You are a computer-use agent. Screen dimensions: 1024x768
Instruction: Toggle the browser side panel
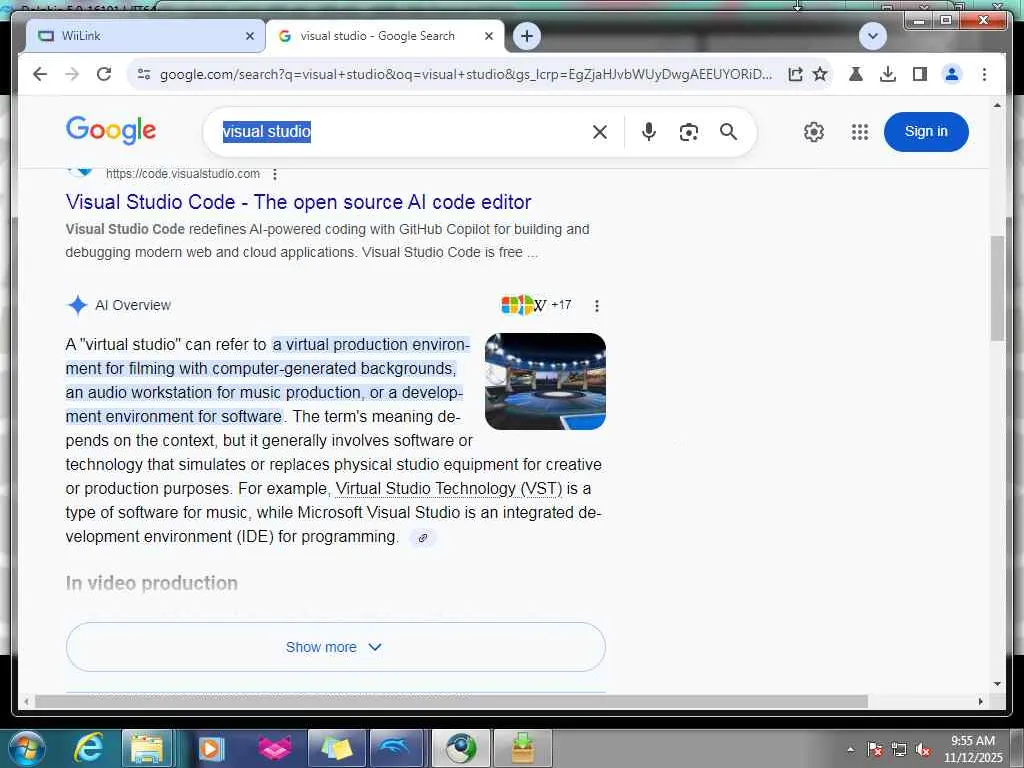(x=920, y=74)
